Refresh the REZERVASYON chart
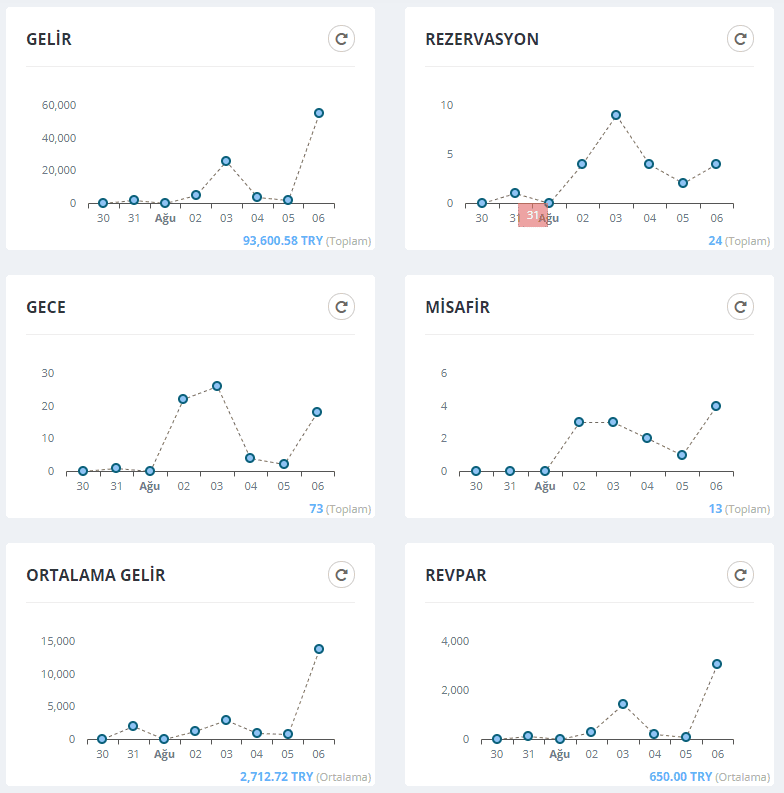The width and height of the screenshot is (784, 793). 741,39
